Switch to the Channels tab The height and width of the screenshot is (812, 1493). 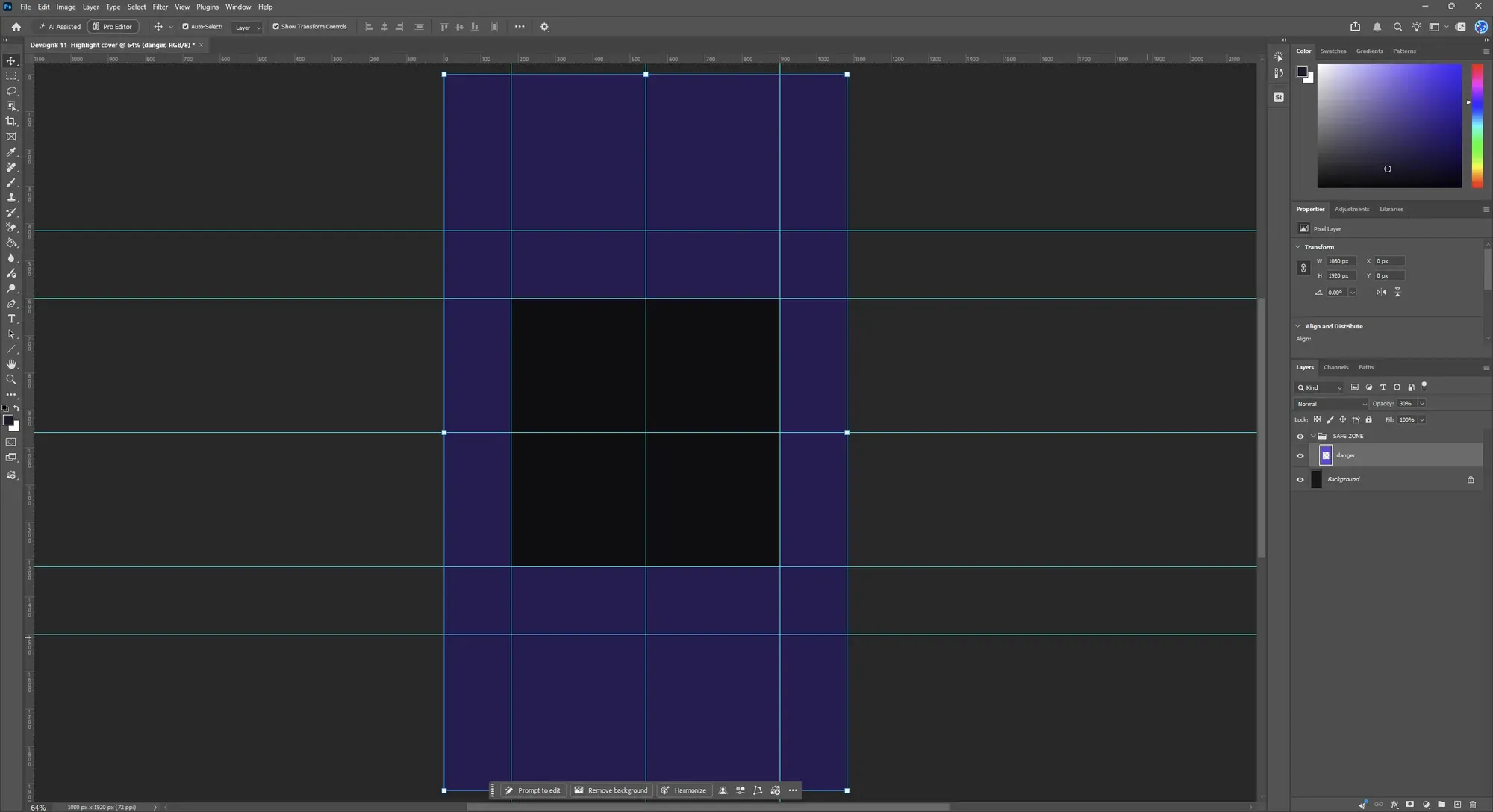[x=1335, y=367]
